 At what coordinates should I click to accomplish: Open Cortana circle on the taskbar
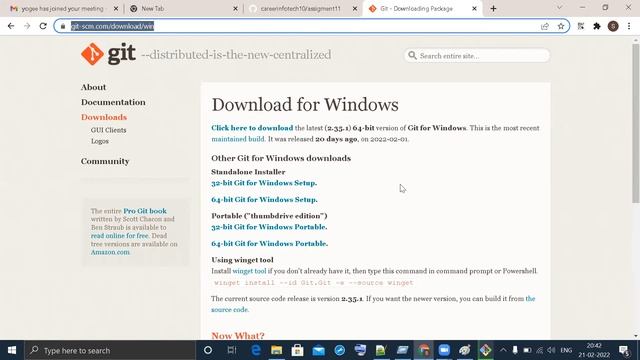208,350
